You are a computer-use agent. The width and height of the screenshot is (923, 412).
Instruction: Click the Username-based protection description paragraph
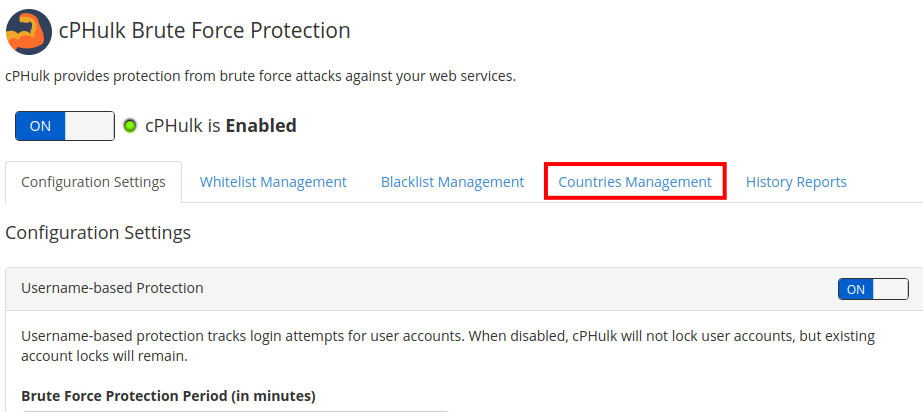[x=440, y=346]
